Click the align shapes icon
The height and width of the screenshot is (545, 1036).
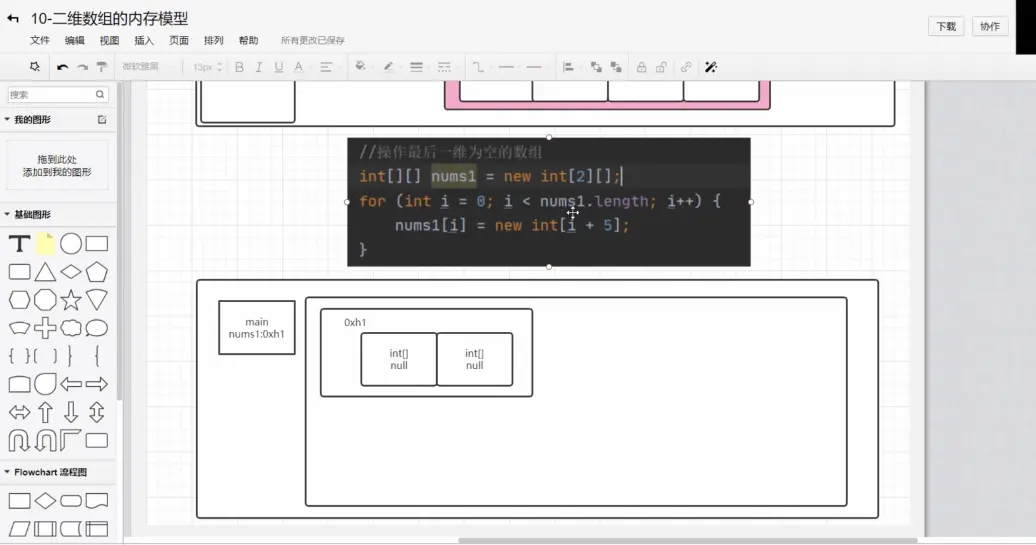pyautogui.click(x=568, y=67)
